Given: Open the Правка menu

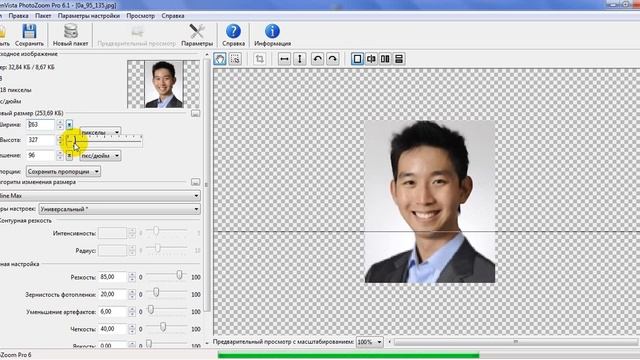Looking at the screenshot, I should click(18, 16).
